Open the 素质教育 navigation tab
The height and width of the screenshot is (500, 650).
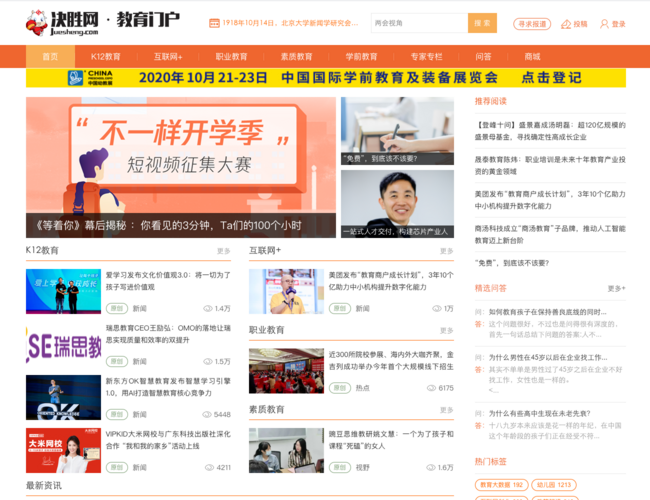click(x=296, y=56)
